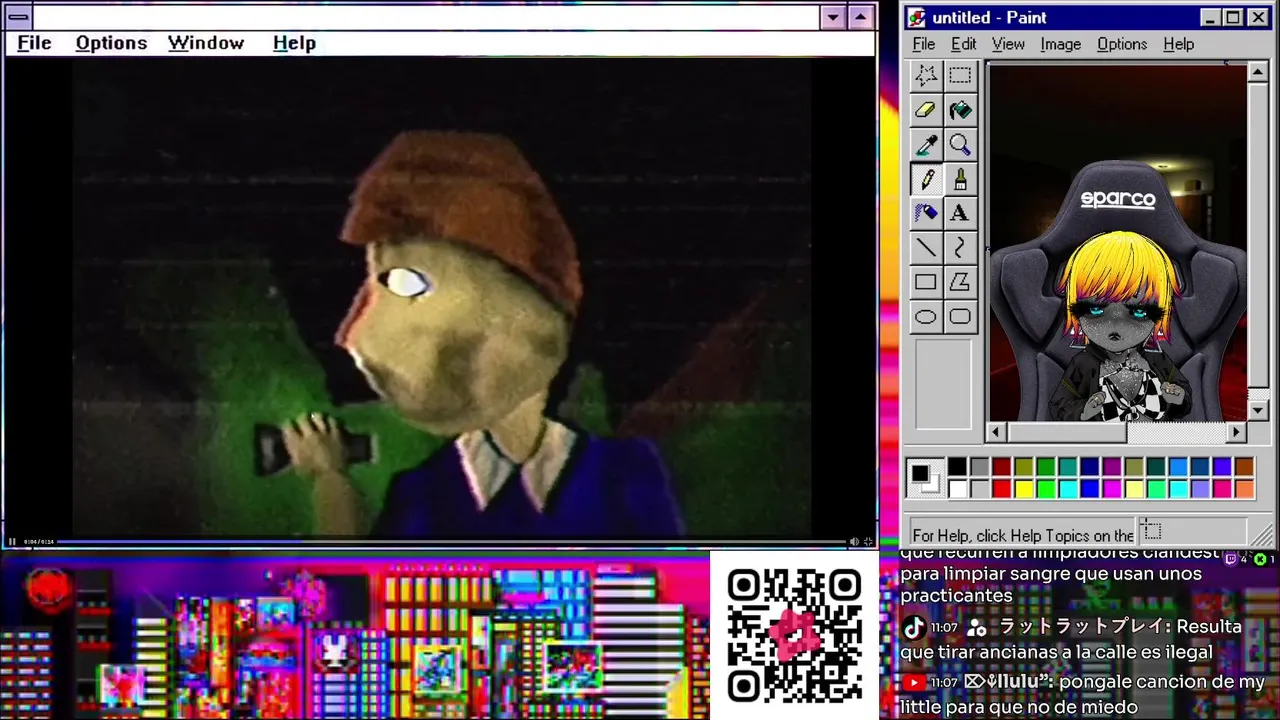The height and width of the screenshot is (720, 1280).
Task: Click the Paint canvas scroll-up arrow
Action: tap(1258, 72)
